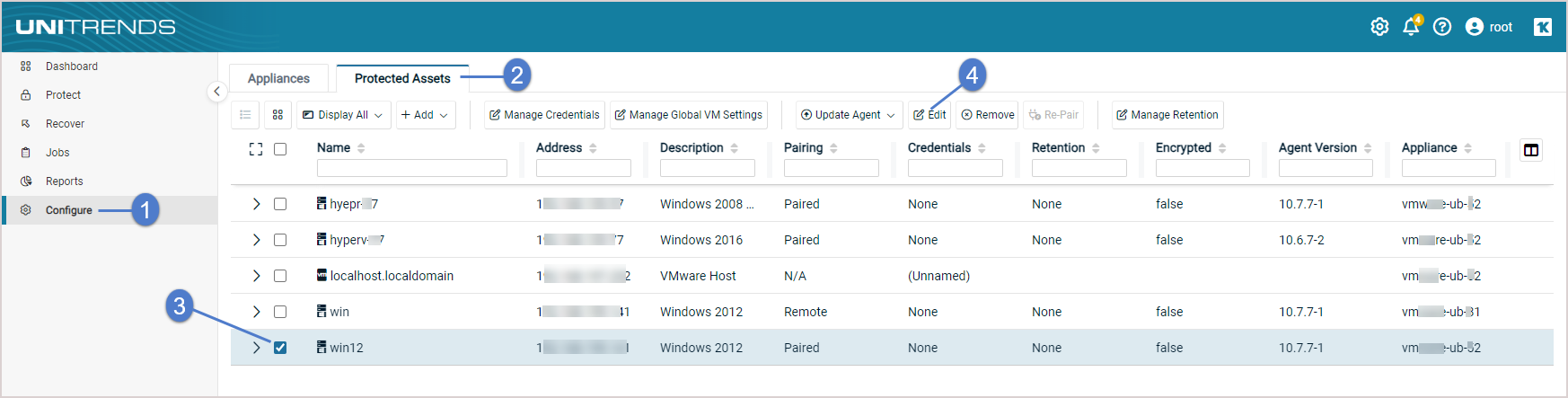
Task: Focus the Pairing filter field
Action: click(831, 168)
